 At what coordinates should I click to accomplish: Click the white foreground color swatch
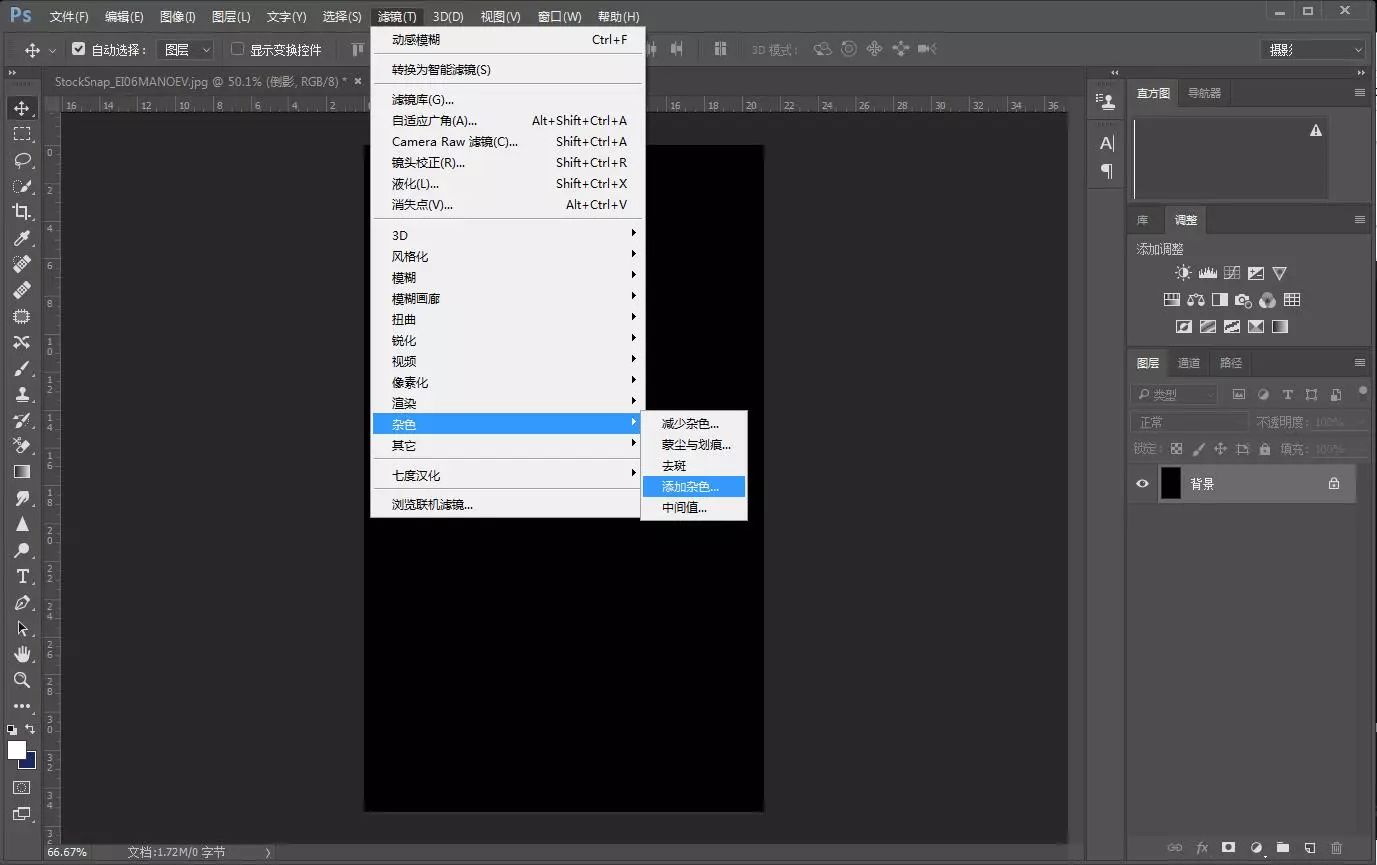click(17, 750)
